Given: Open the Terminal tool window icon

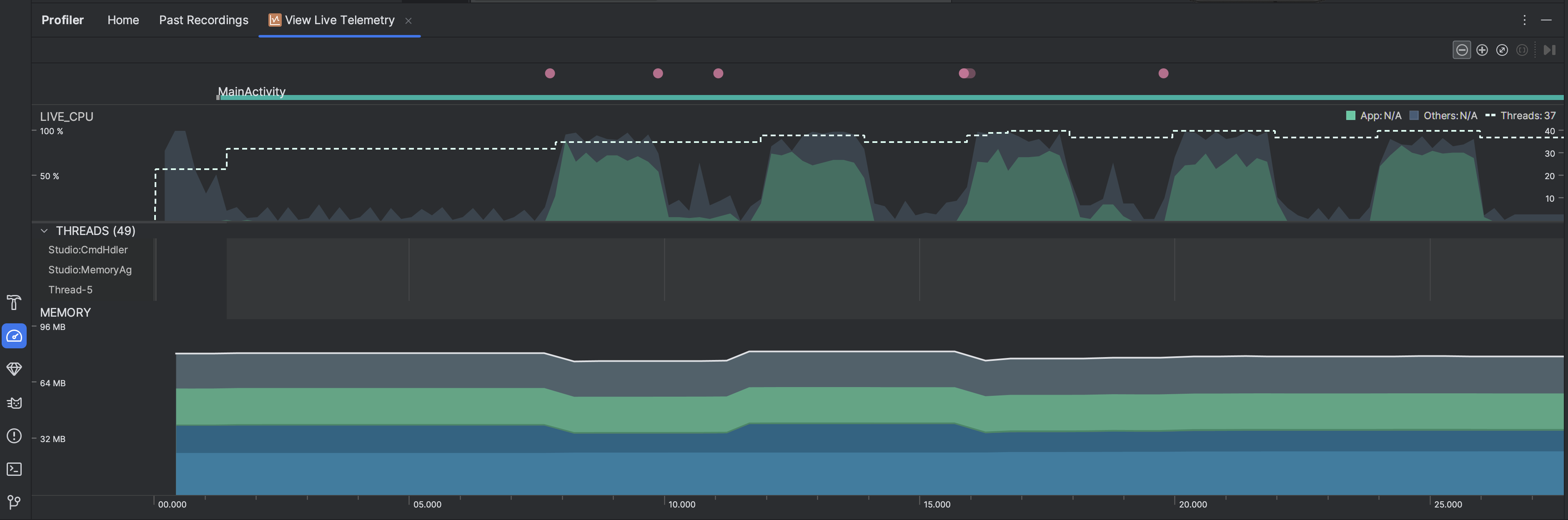Looking at the screenshot, I should (14, 469).
